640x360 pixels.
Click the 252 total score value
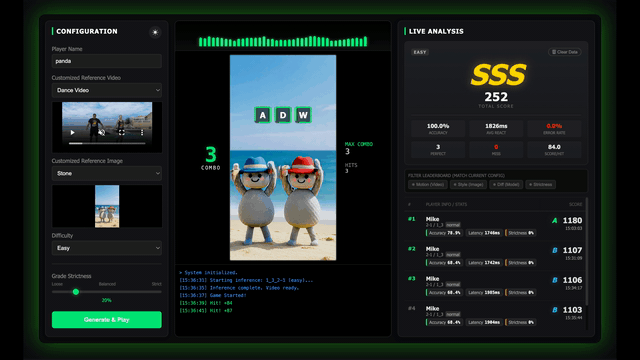pos(496,97)
